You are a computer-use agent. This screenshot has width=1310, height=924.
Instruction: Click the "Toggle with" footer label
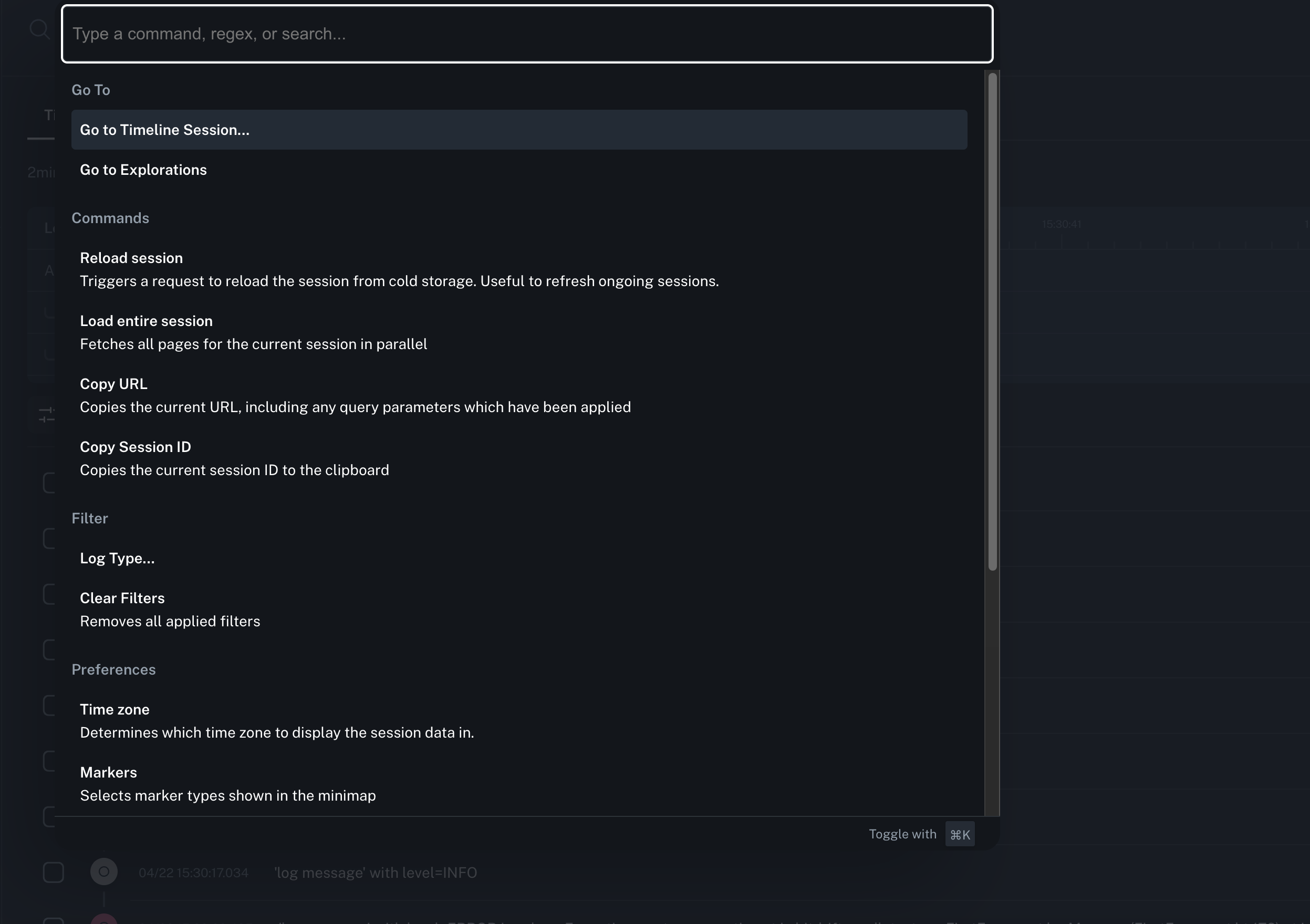[902, 834]
